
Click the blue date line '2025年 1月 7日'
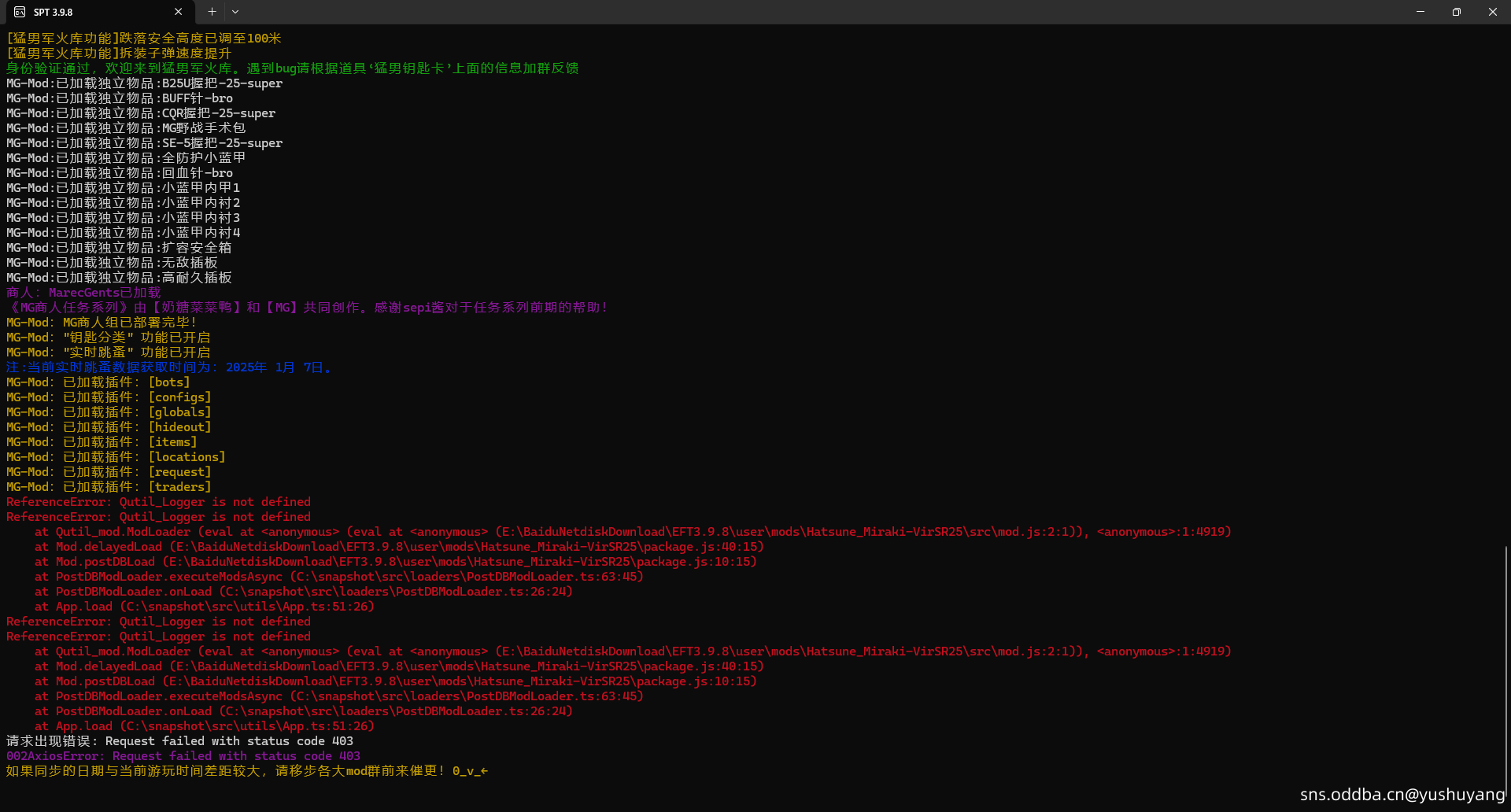(x=169, y=367)
